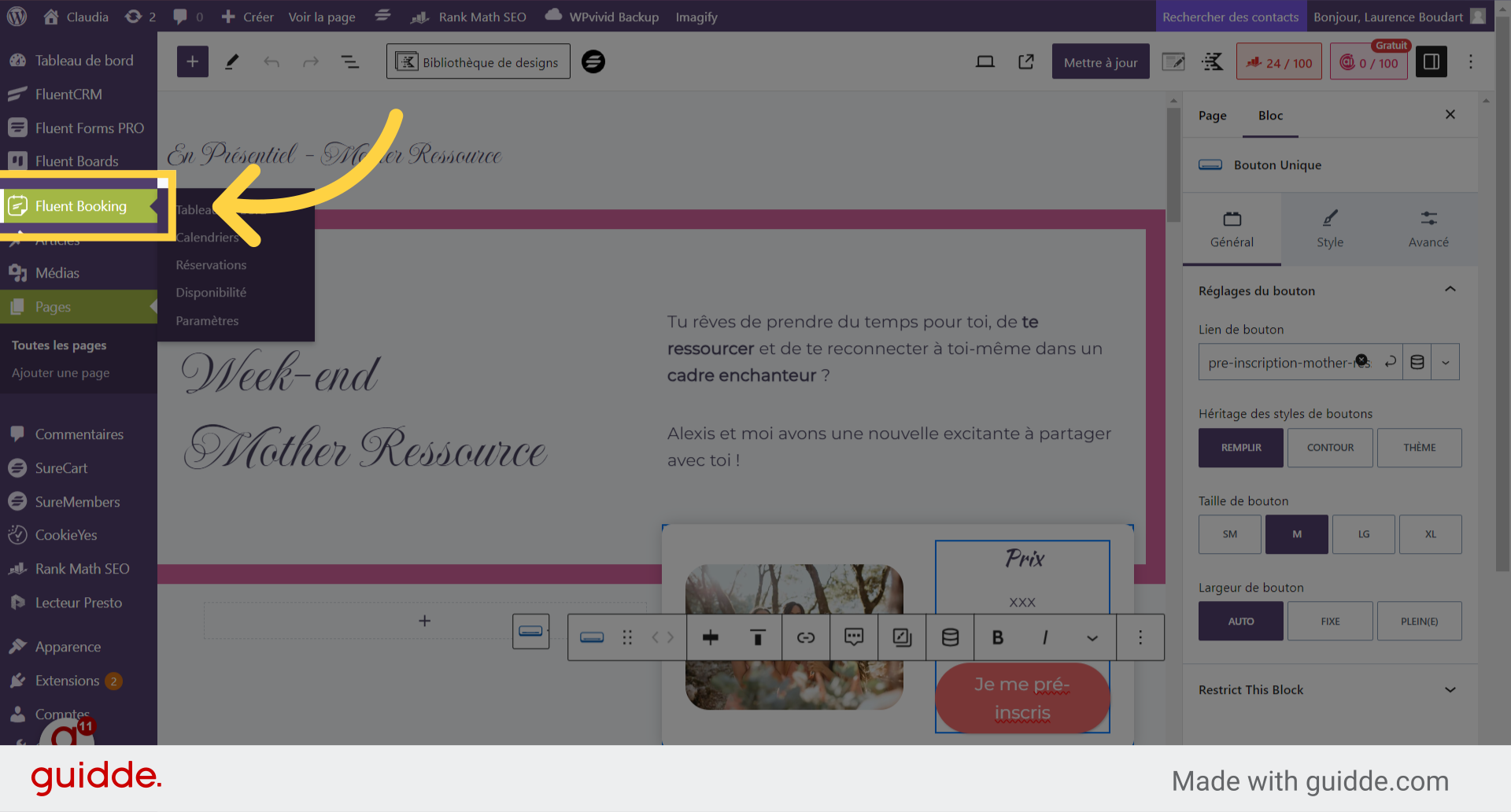Open page preview in a new tab
This screenshot has height=812, width=1511.
[1026, 62]
